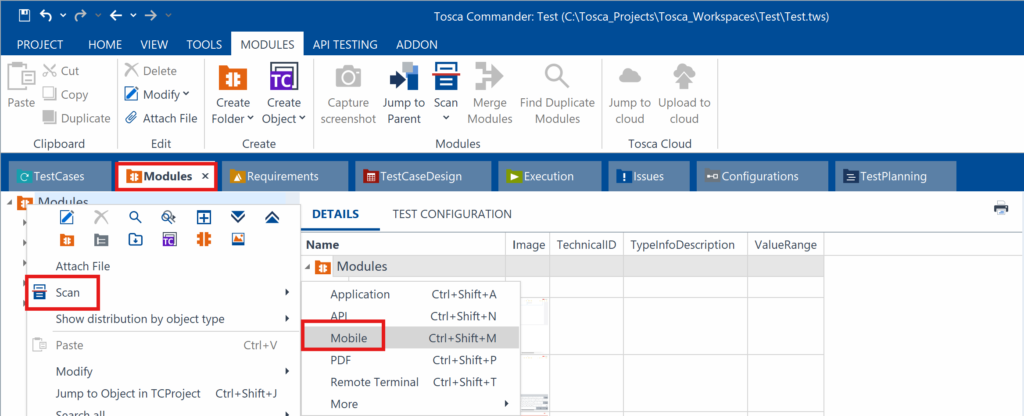
Task: Click the Undo arrow in the title bar
Action: point(45,14)
